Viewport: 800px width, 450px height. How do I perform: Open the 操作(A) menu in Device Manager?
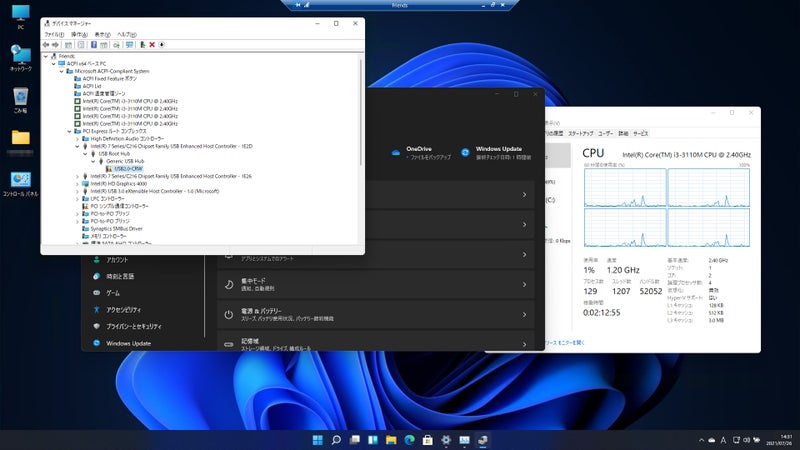click(x=79, y=34)
